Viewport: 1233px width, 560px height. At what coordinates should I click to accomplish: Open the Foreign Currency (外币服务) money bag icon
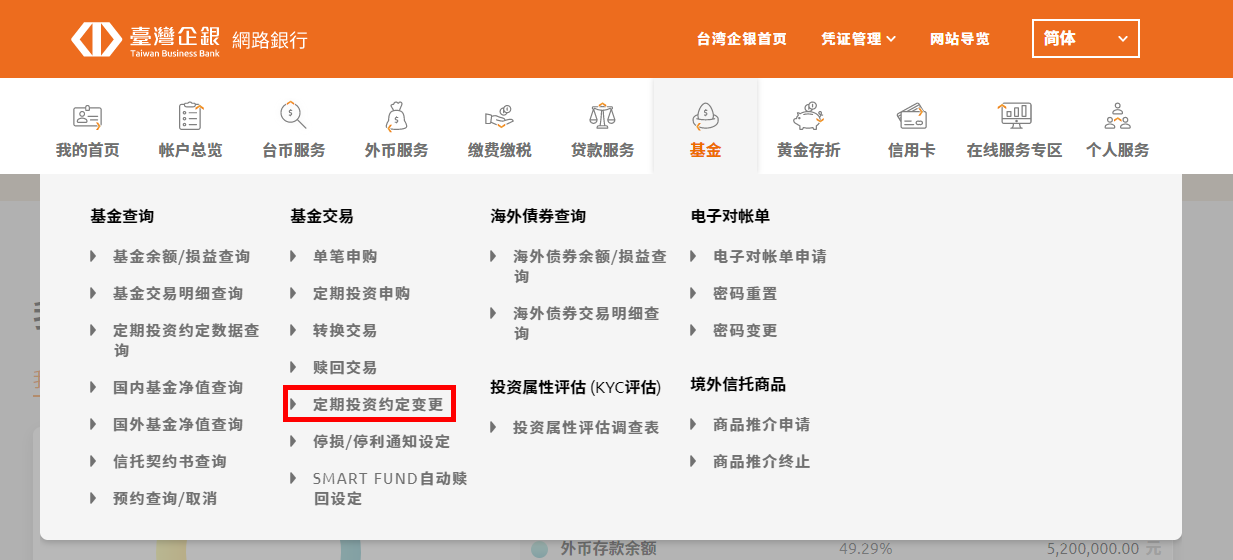396,117
